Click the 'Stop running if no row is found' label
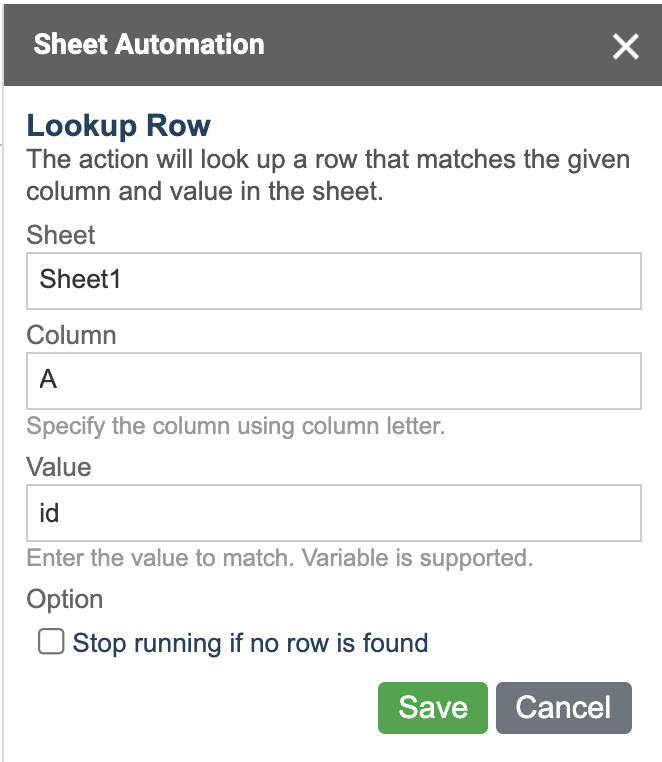This screenshot has width=662, height=762. point(250,643)
